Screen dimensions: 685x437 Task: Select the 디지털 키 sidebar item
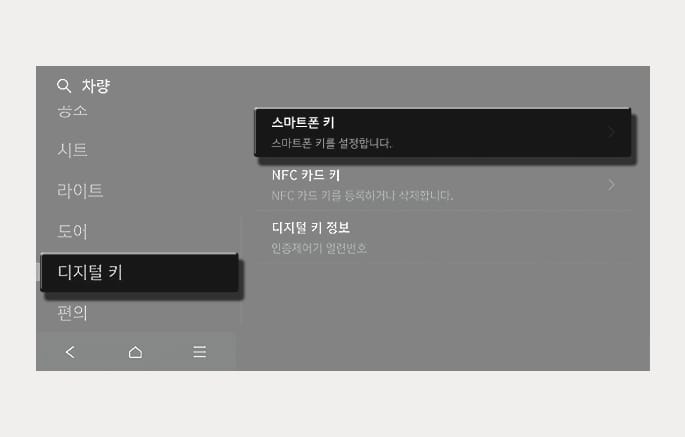(139, 272)
